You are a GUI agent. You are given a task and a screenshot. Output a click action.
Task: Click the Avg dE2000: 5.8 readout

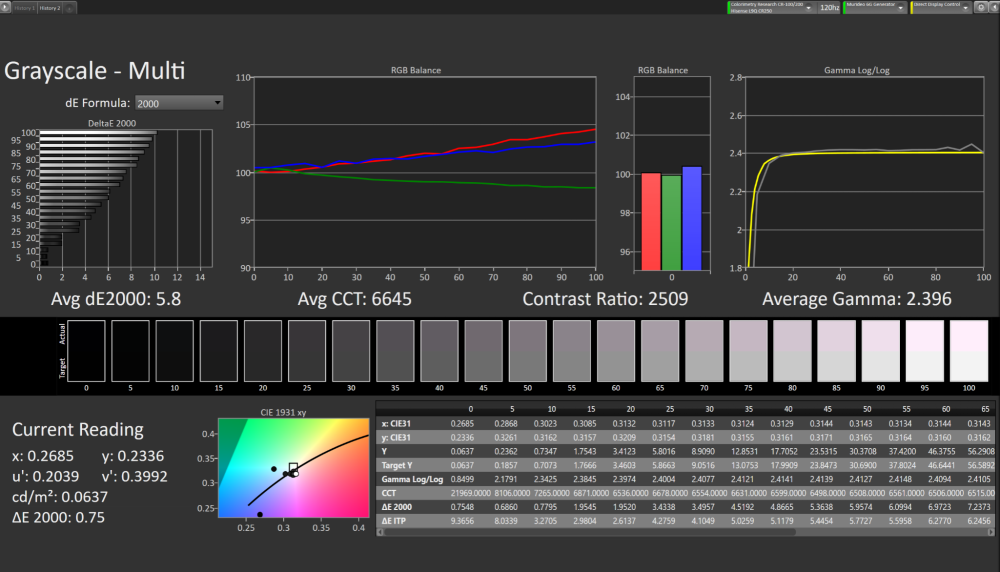point(116,299)
